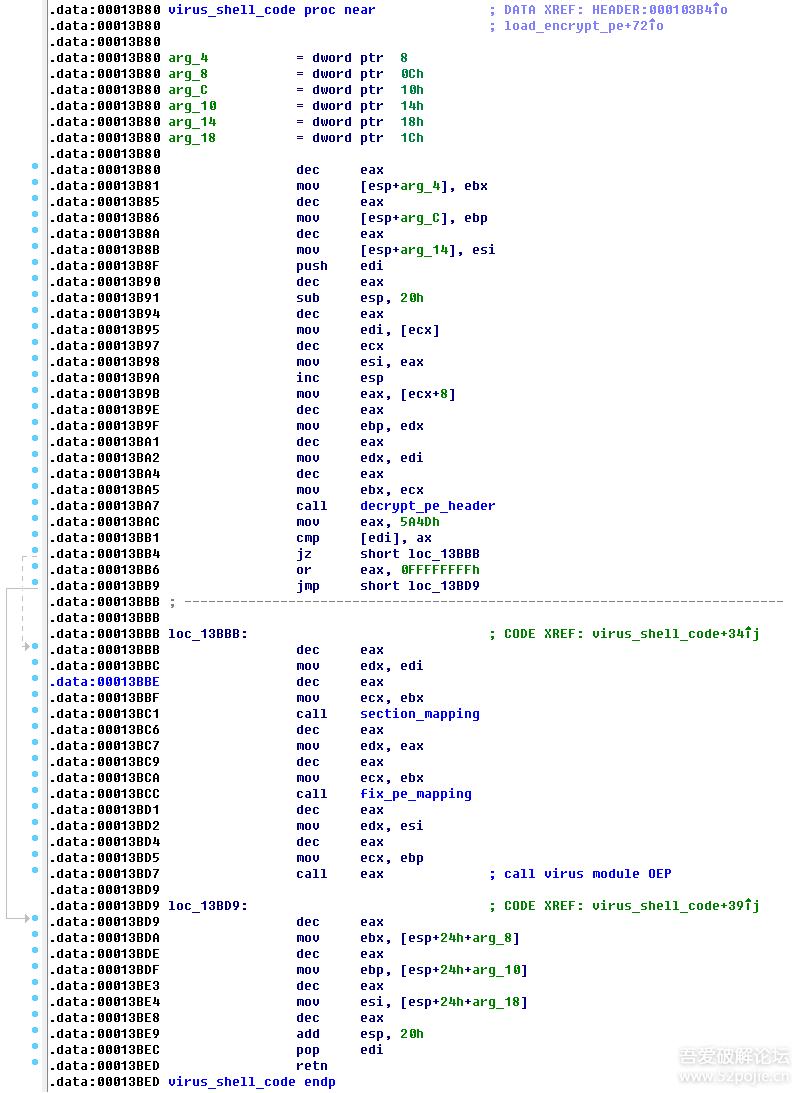Jump to loc_13BD9 from the jmp instruction
799x1093 pixels.
[443, 586]
